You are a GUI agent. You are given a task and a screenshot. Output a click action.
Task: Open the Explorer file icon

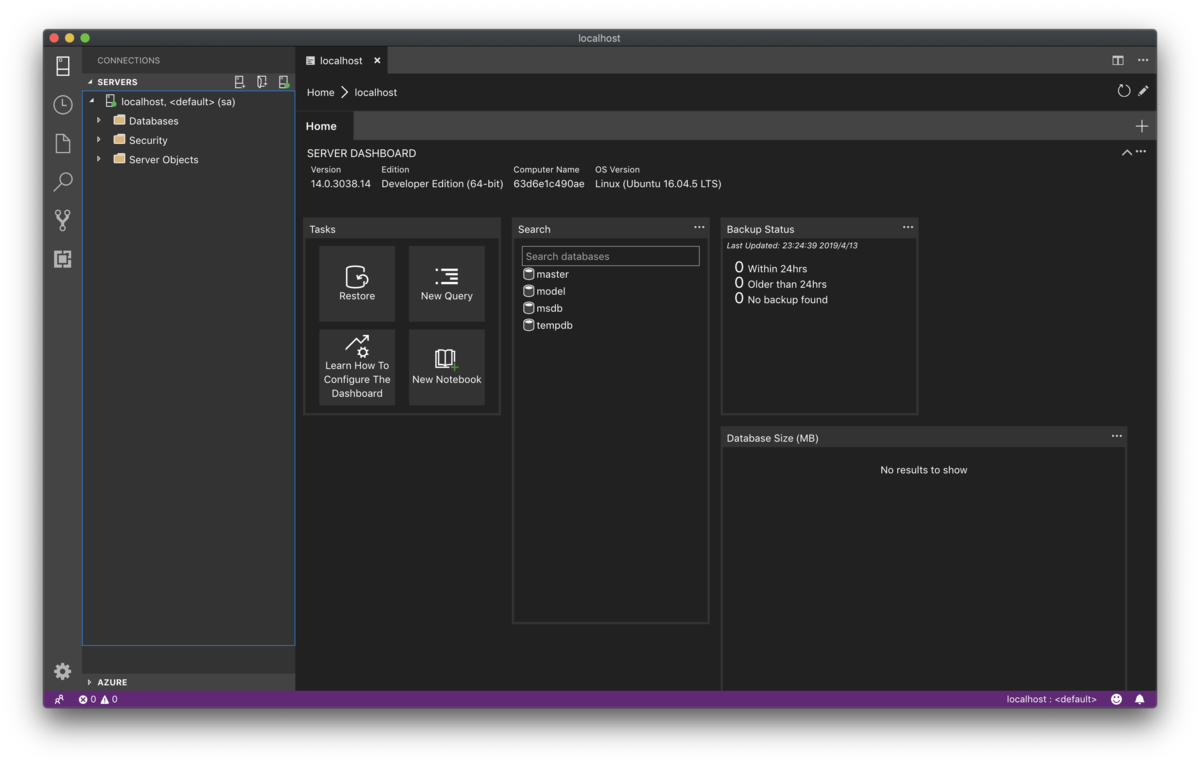tap(63, 143)
